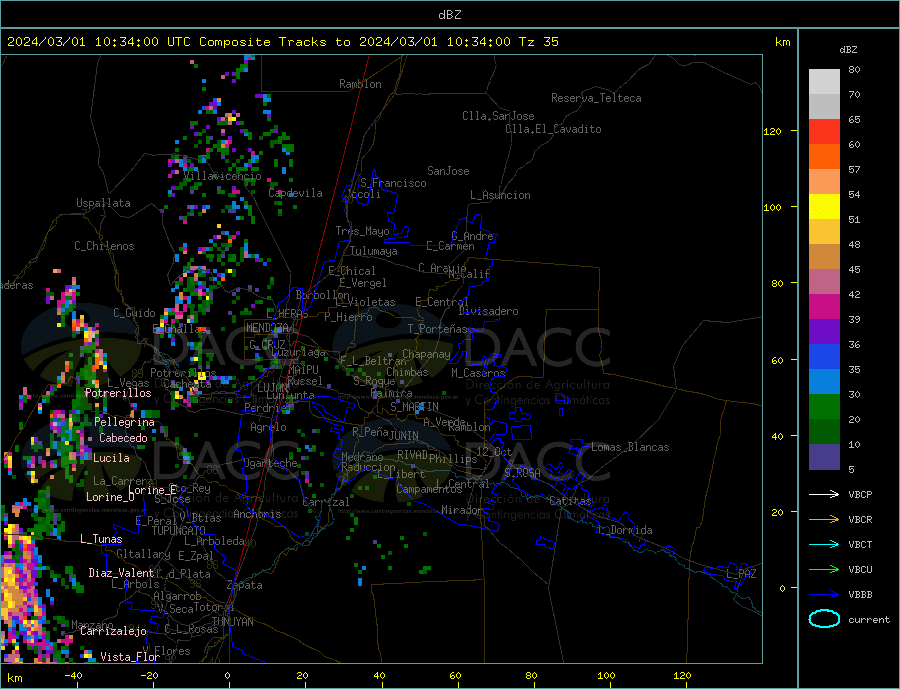The height and width of the screenshot is (689, 900).
Task: Click the TUPUNGATO label on map
Action: pos(179,531)
